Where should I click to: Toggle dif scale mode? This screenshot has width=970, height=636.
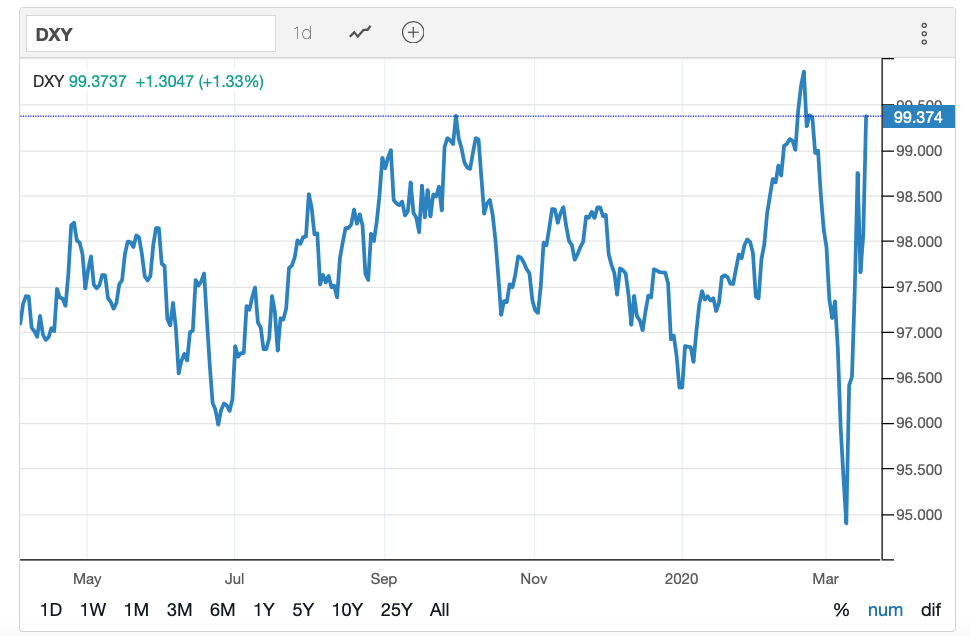pos(931,610)
